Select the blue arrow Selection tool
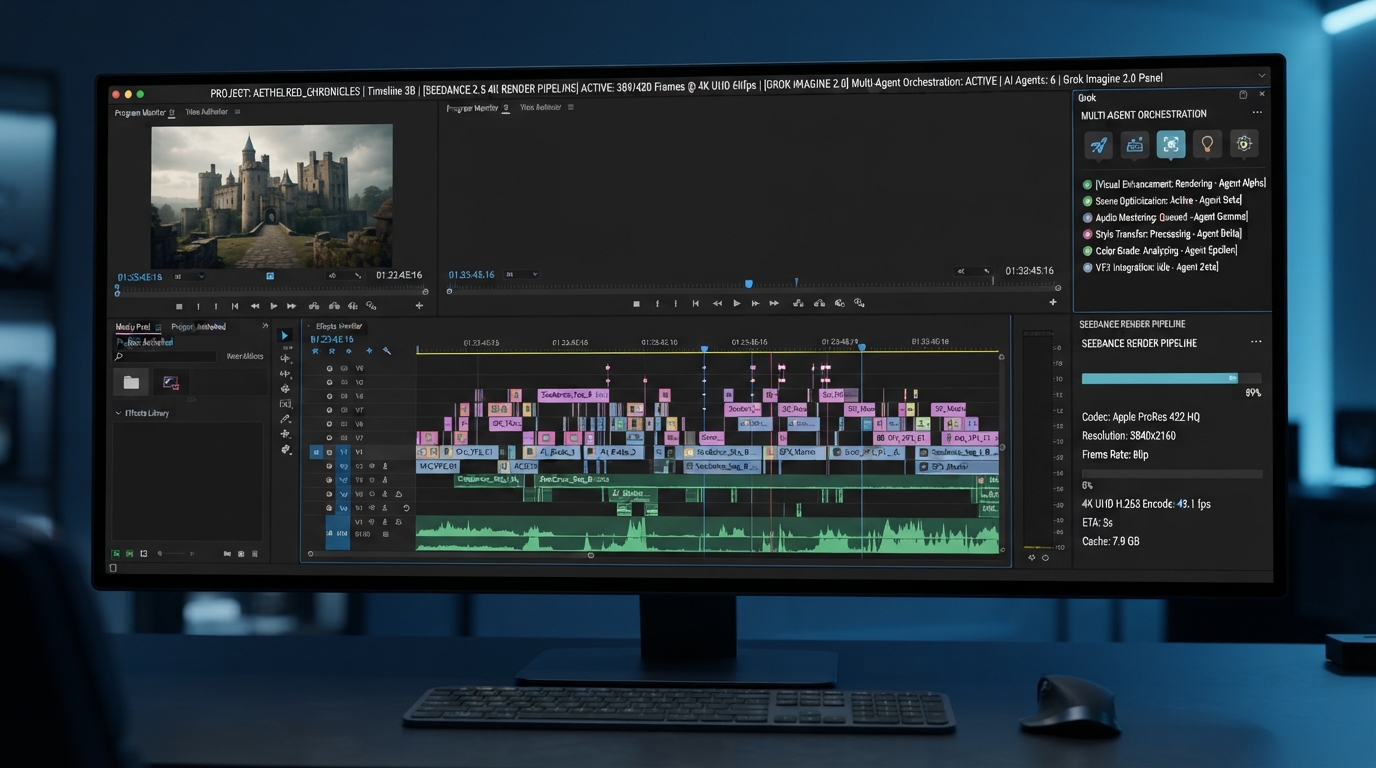 click(x=285, y=336)
